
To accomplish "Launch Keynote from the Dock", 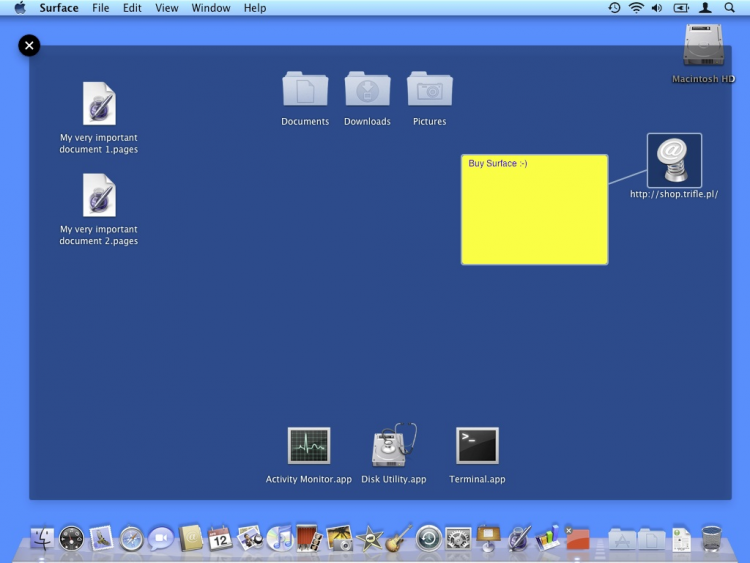I will pyautogui.click(x=488, y=538).
